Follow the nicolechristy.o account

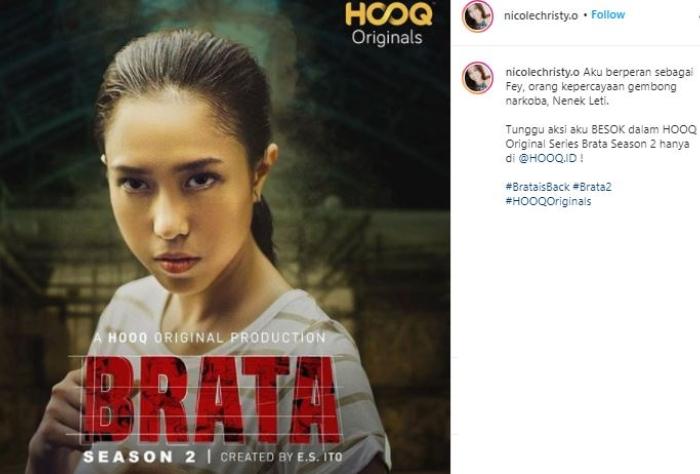608,15
